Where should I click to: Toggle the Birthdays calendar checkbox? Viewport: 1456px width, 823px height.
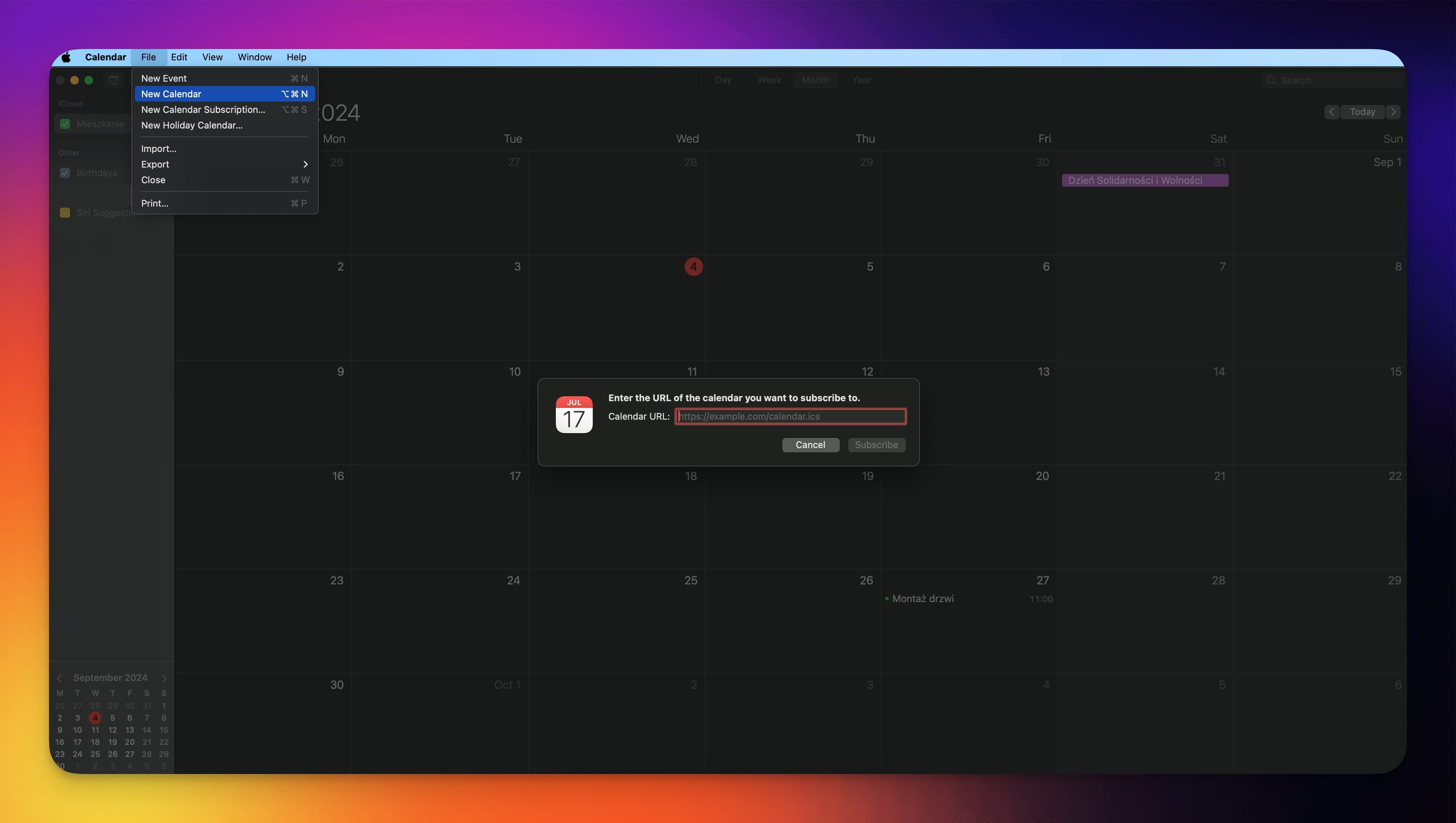pyautogui.click(x=65, y=173)
